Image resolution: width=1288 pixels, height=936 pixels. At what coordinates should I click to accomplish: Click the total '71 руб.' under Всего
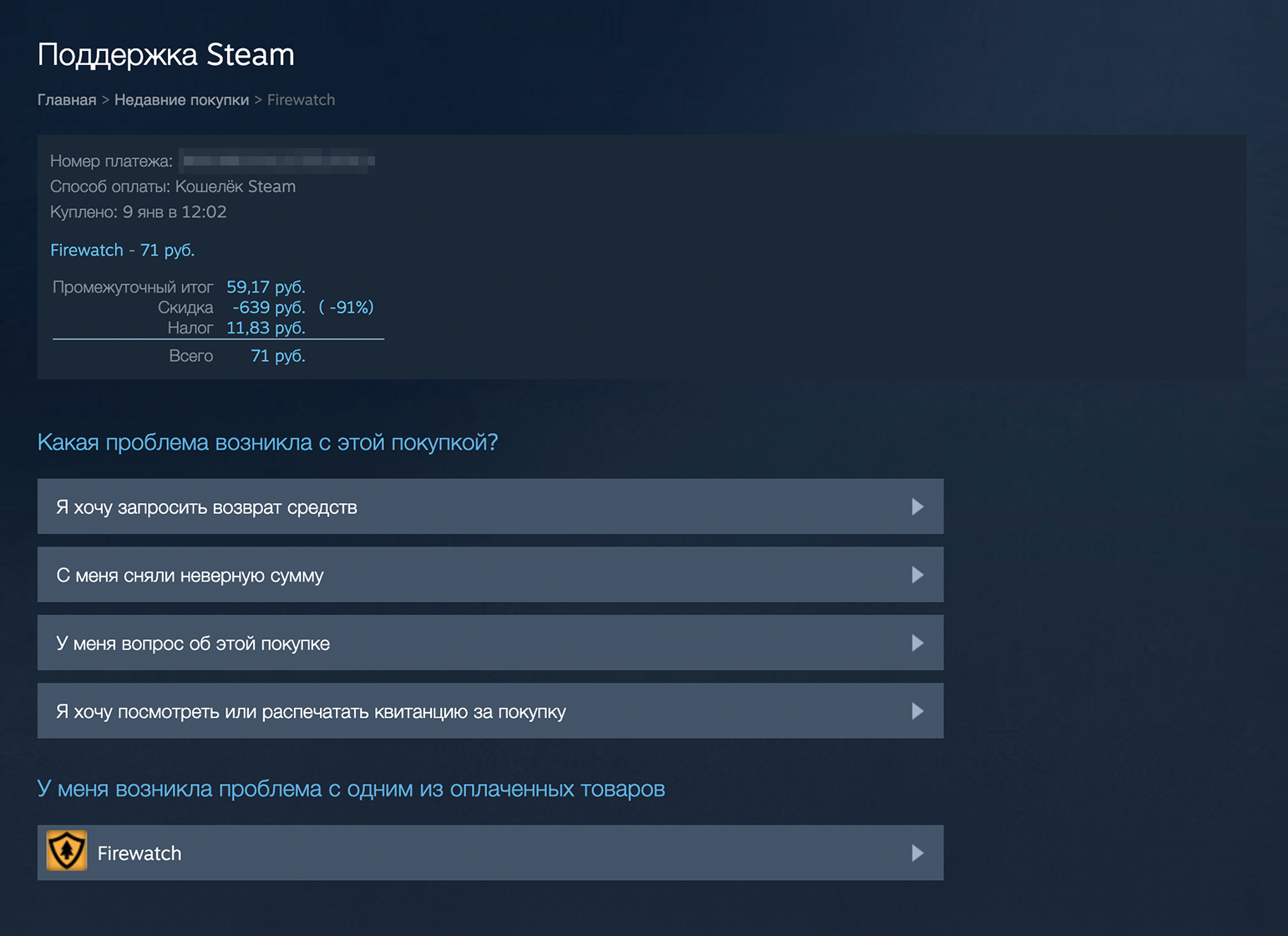[278, 356]
